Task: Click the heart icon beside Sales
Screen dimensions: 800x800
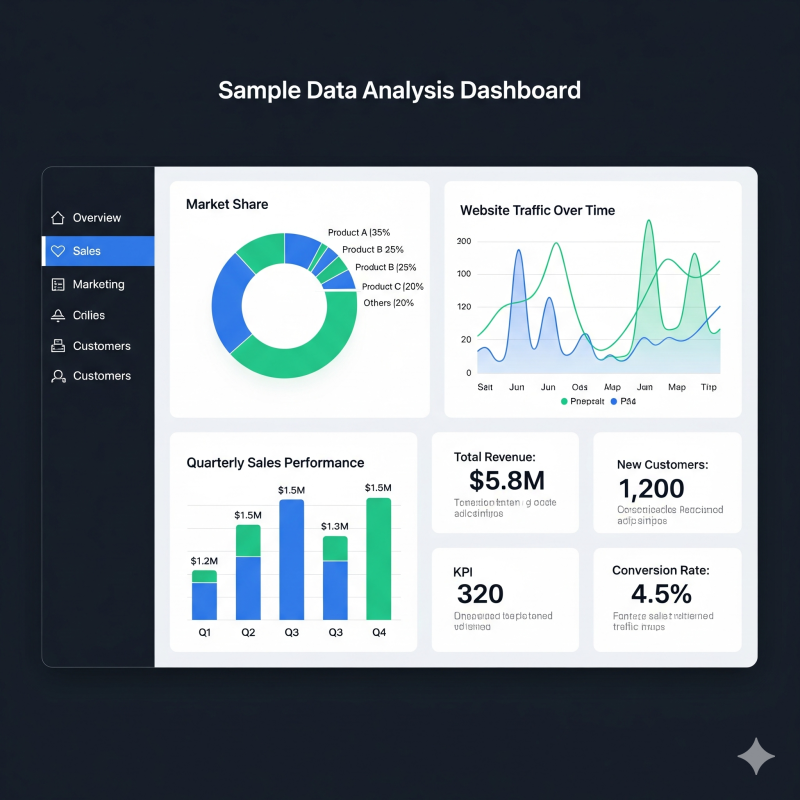Action: coord(57,251)
